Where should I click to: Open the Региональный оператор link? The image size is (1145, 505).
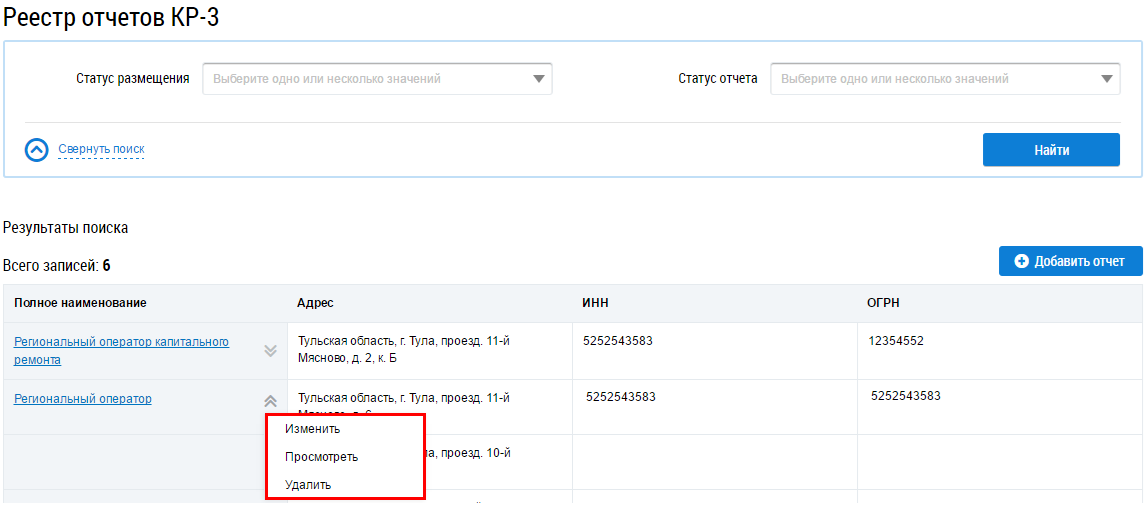tap(83, 398)
